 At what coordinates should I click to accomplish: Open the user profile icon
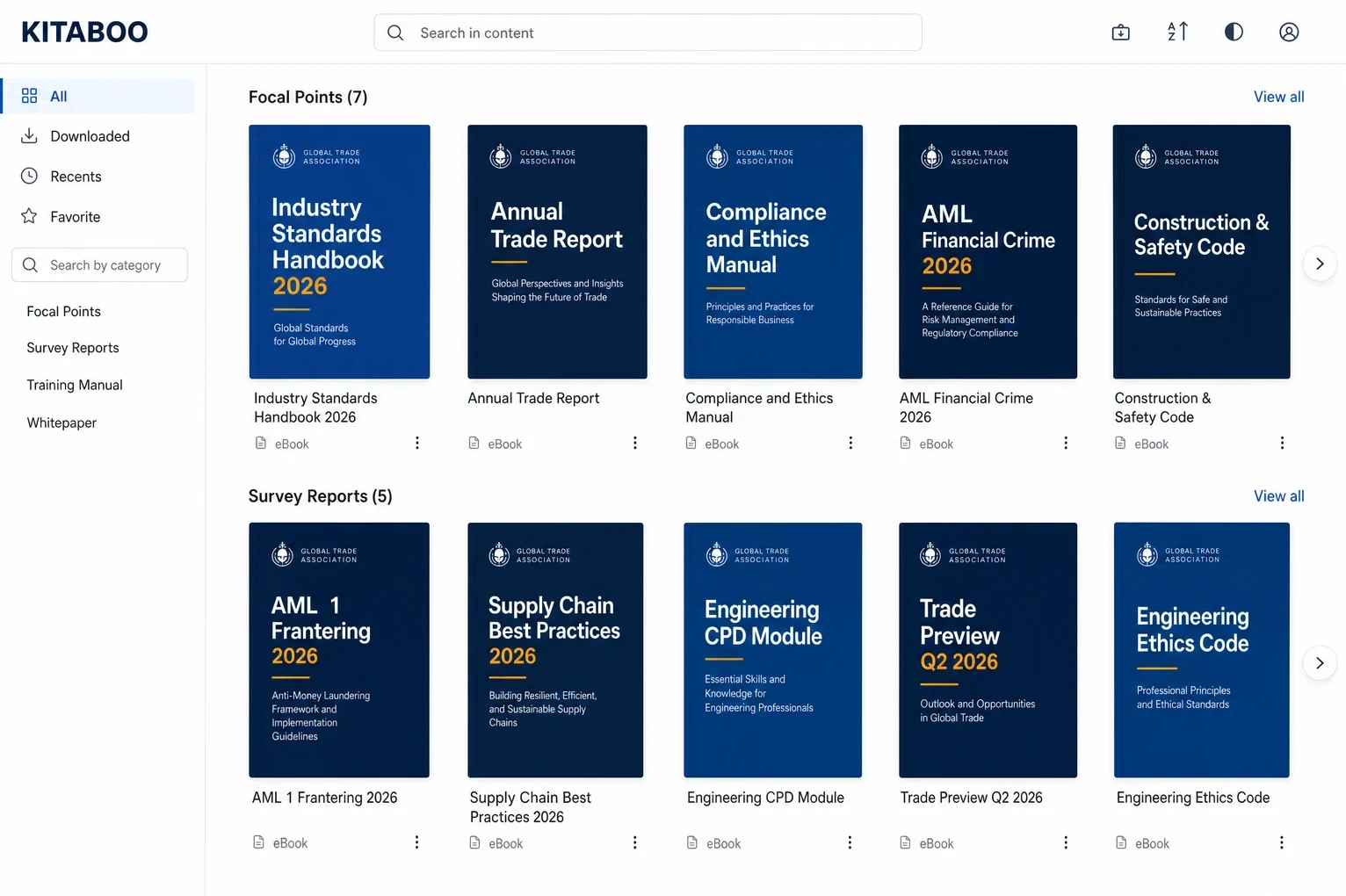coord(1289,33)
